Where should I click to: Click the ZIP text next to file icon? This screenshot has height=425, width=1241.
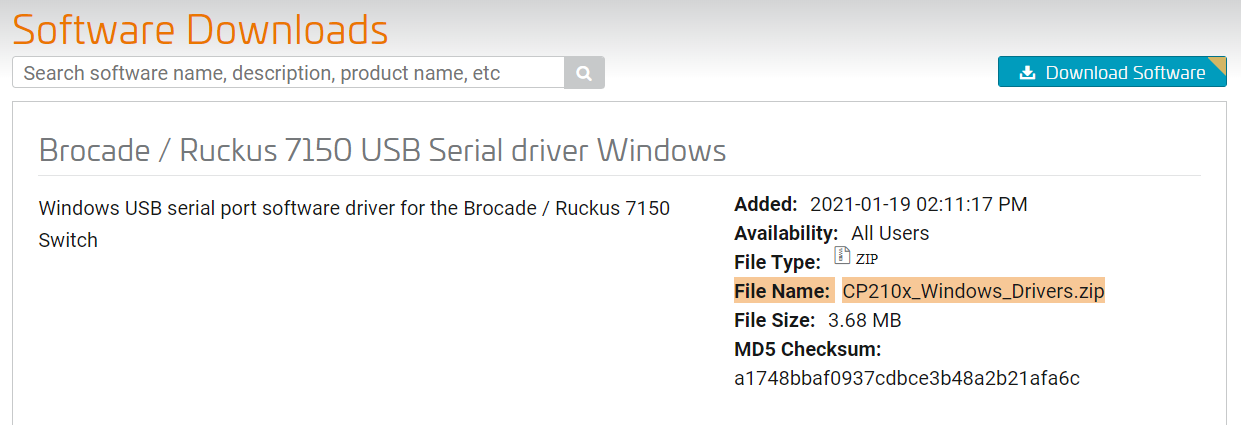(866, 260)
